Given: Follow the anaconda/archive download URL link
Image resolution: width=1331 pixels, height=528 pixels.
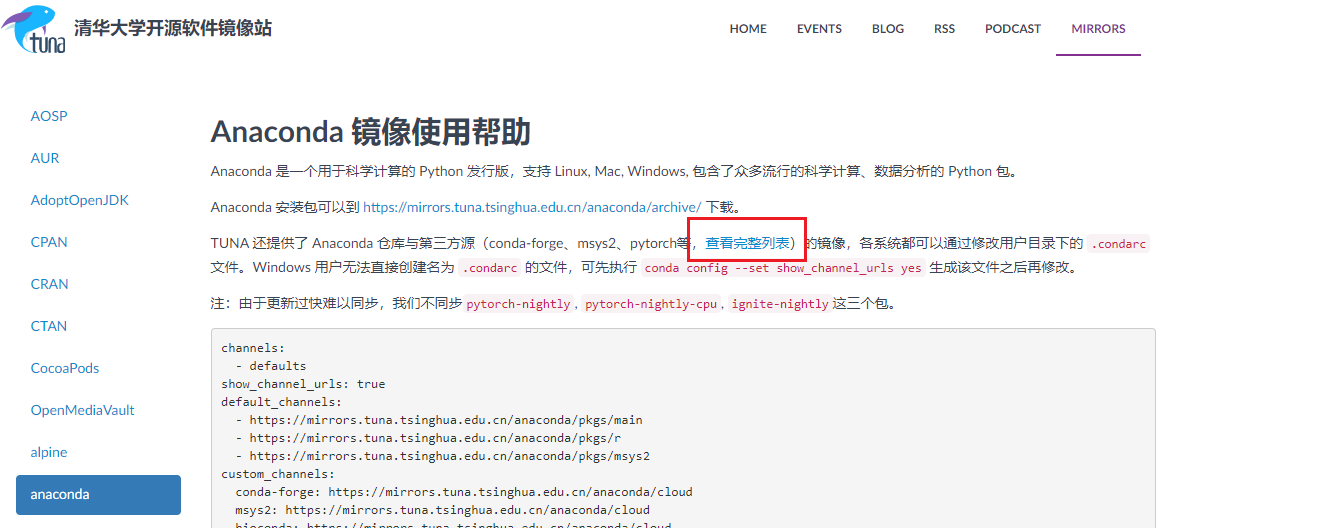Looking at the screenshot, I should (x=532, y=207).
